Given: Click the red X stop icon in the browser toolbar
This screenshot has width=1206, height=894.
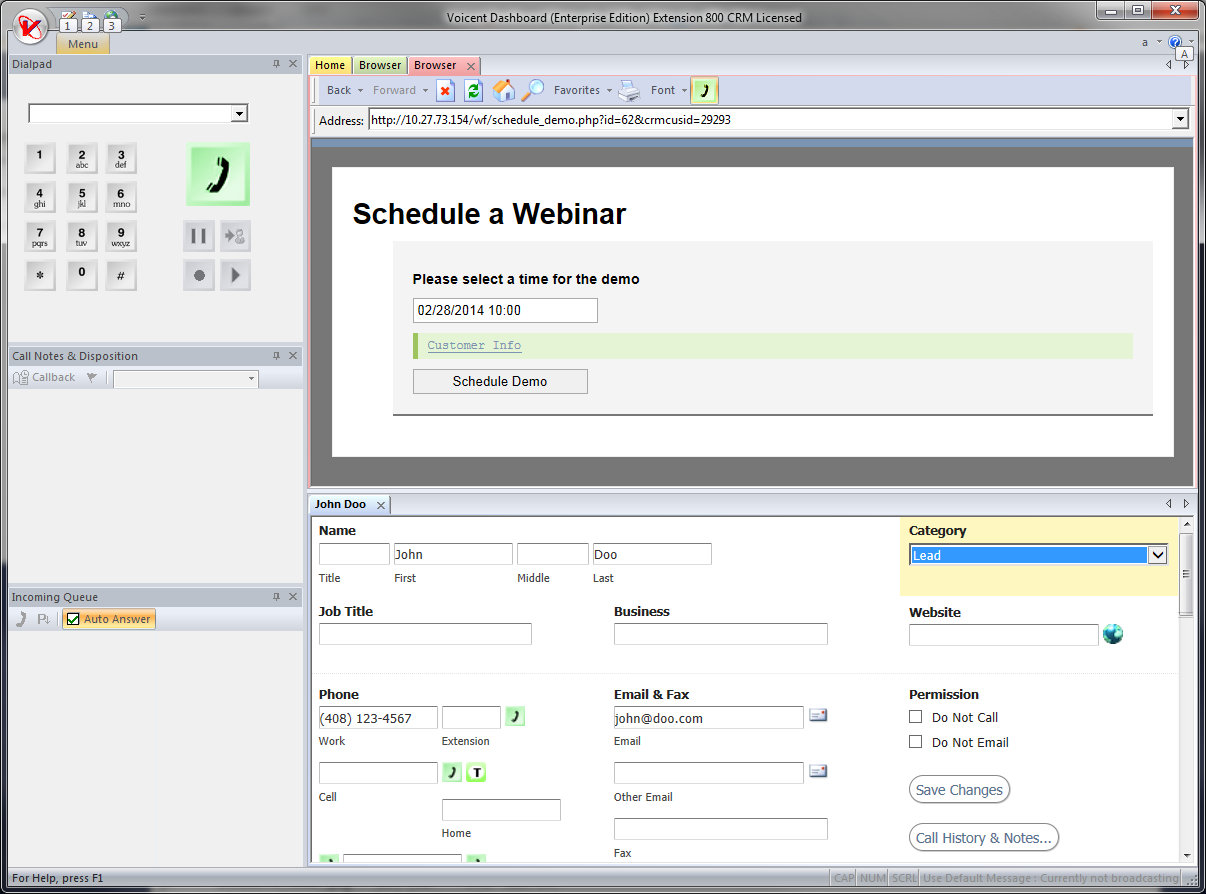Looking at the screenshot, I should tap(446, 91).
